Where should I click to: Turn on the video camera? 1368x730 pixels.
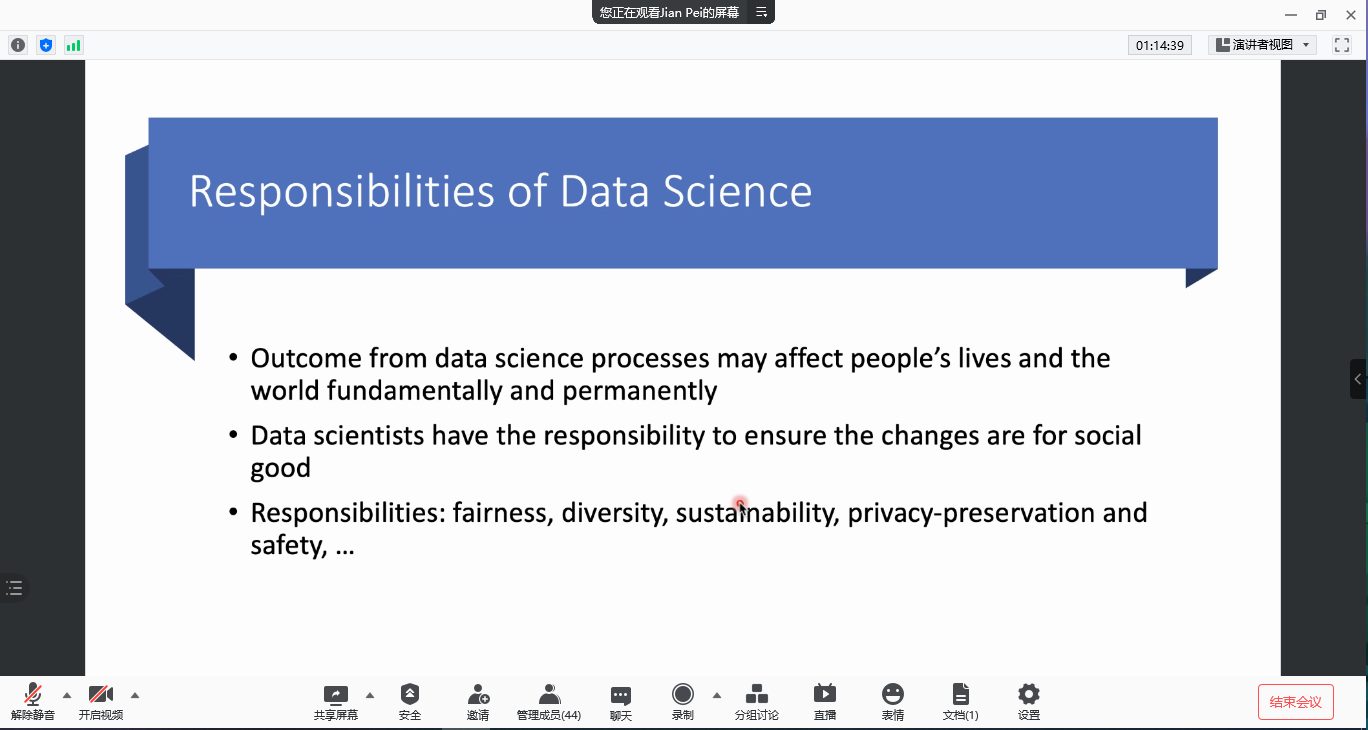(x=100, y=701)
